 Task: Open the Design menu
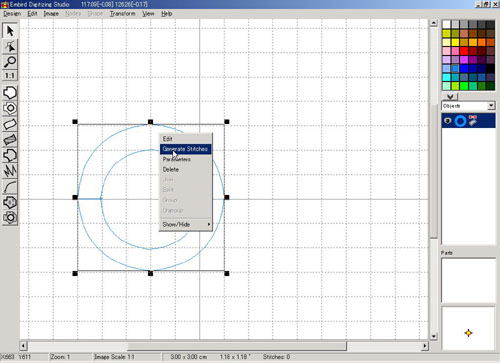pyautogui.click(x=12, y=14)
